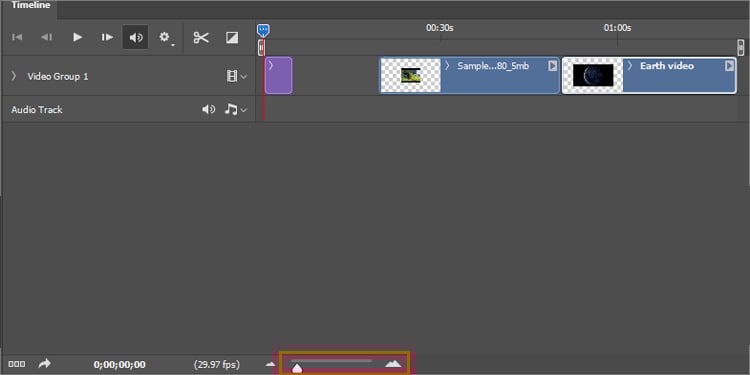Click Earth video clip thumbnail
750x375 pixels.
593,75
